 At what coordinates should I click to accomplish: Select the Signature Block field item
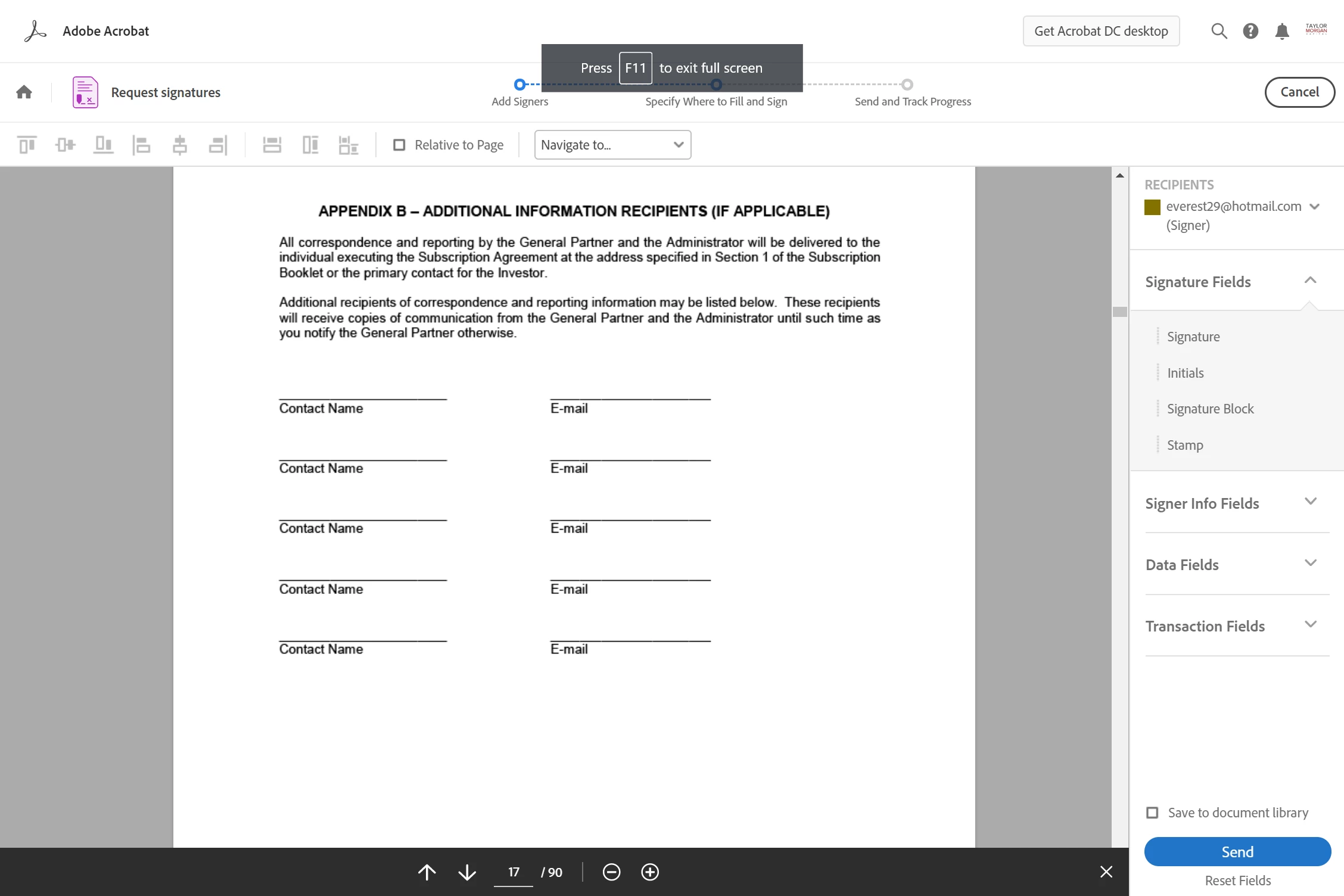click(x=1210, y=409)
